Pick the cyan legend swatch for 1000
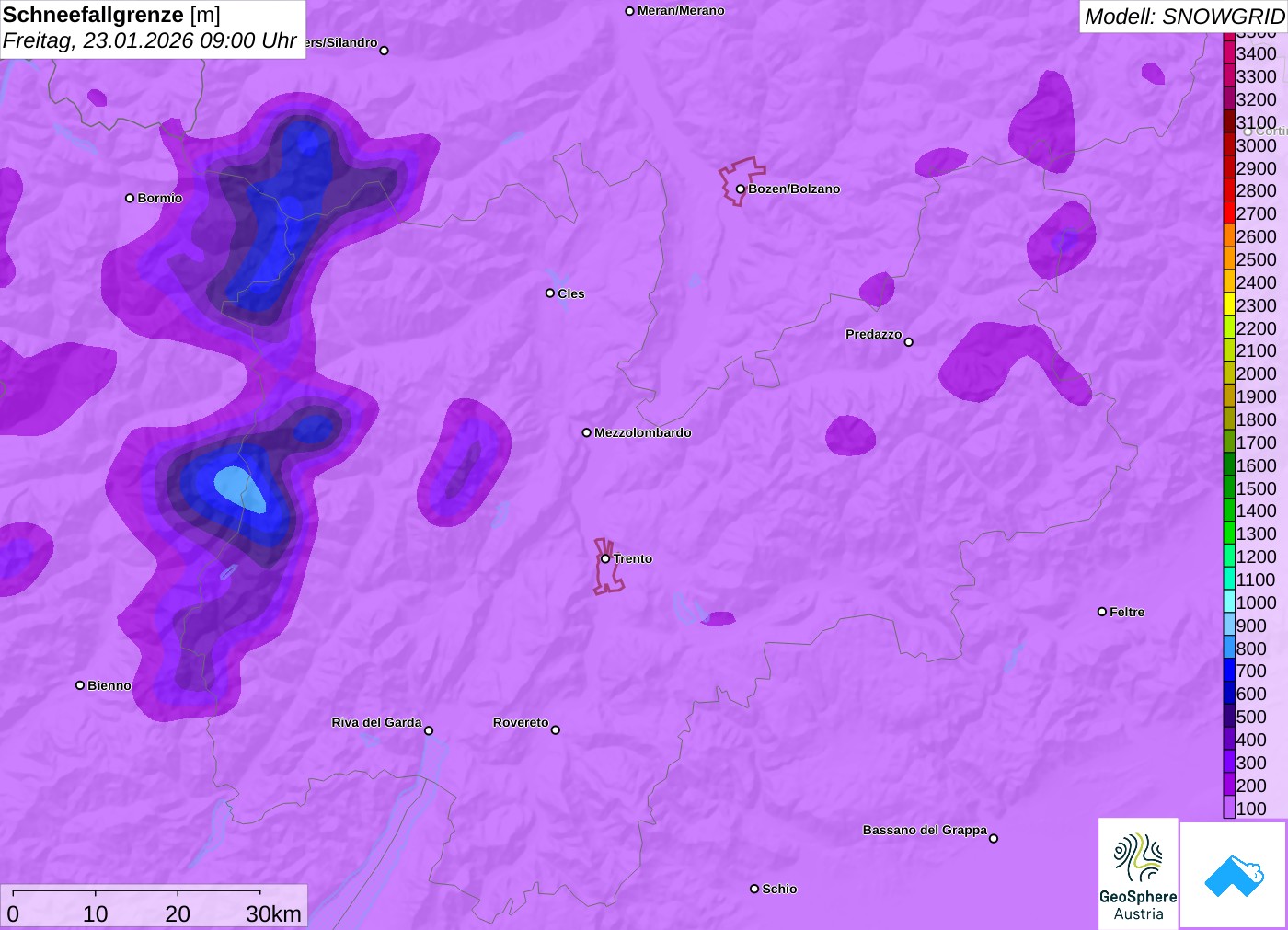Screen dimensions: 1288x930 (x=1229, y=603)
